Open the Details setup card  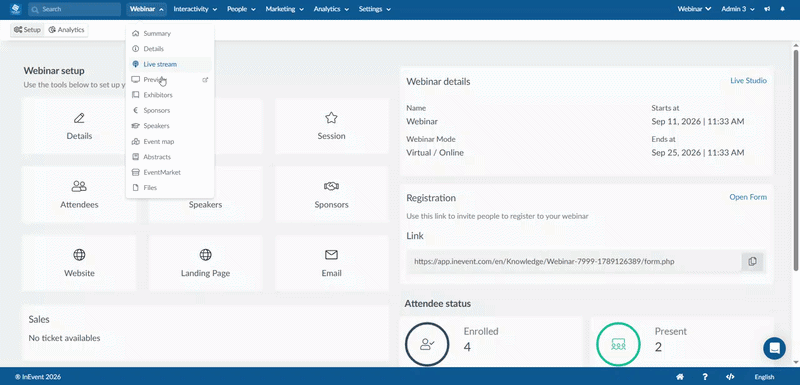pos(79,126)
